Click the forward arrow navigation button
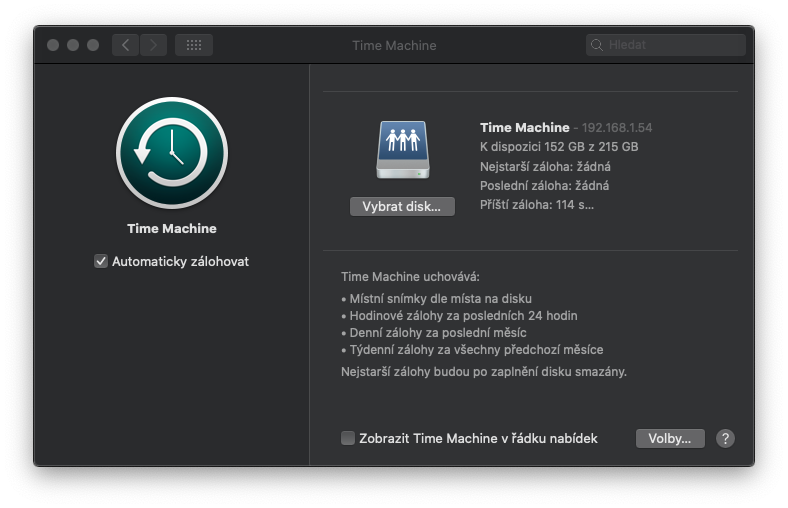 coord(153,45)
